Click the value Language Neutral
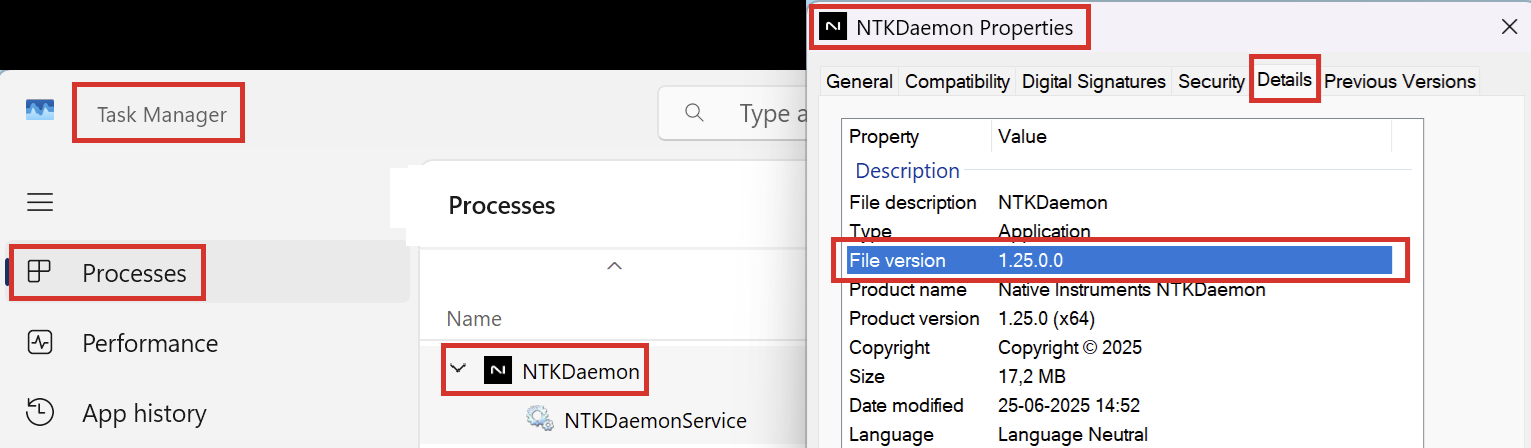This screenshot has height=448, width=1531. point(1073,434)
